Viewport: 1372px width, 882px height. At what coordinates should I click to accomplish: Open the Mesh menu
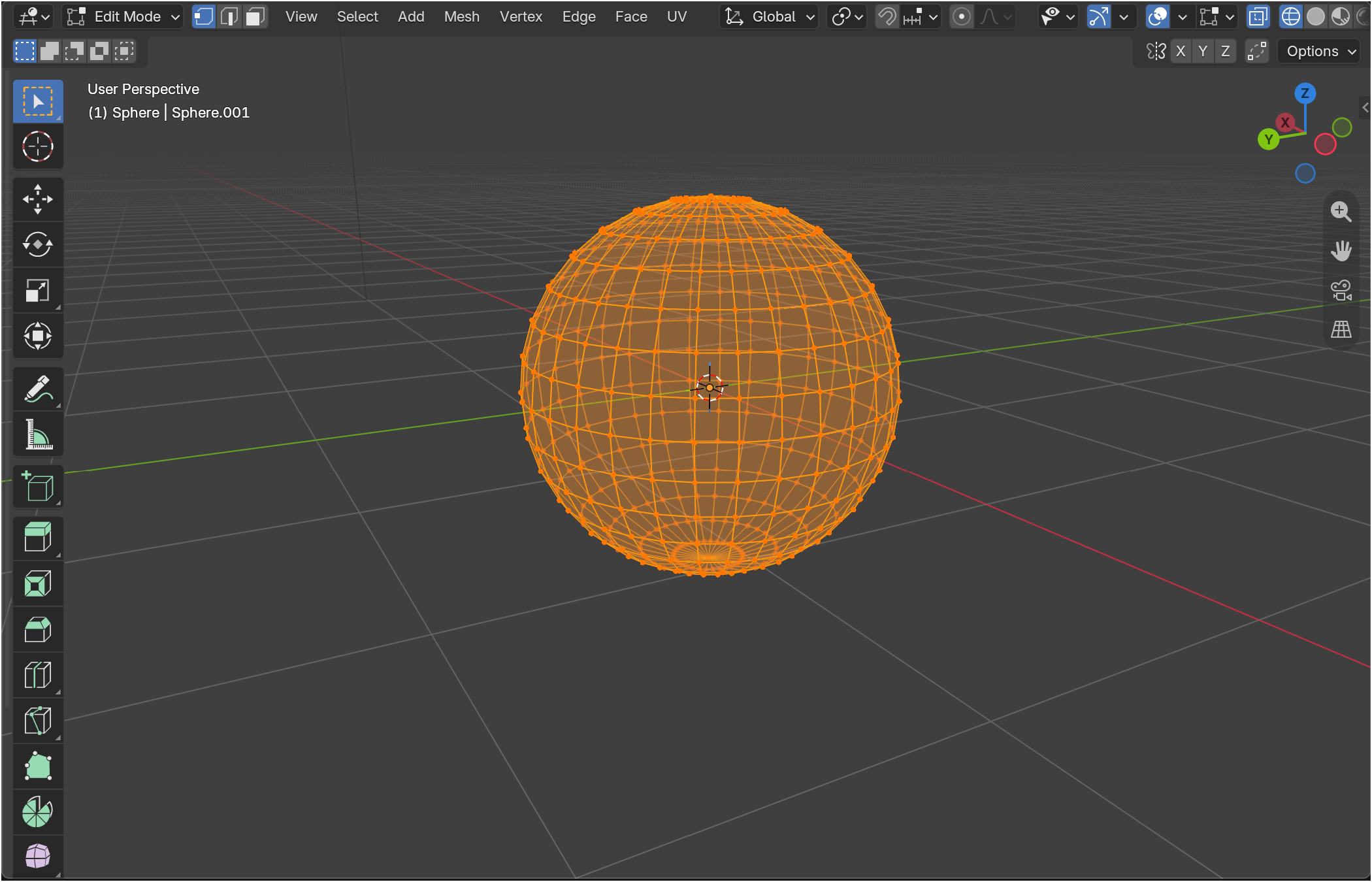(462, 16)
